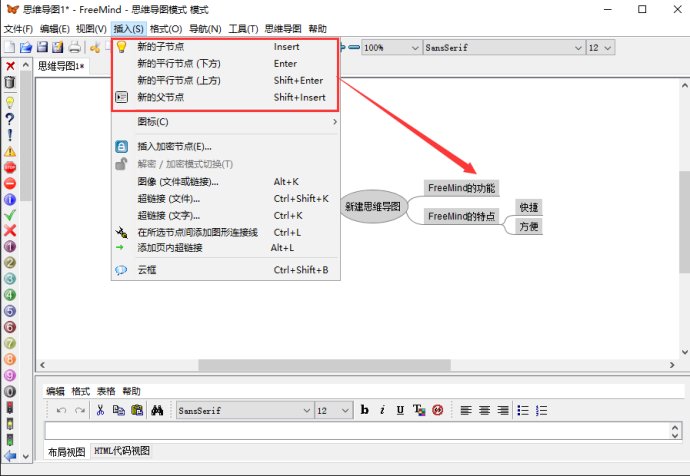Viewport: 690px width, 476px height.
Task: Select the 思维导图1* document tab
Action: click(x=61, y=66)
